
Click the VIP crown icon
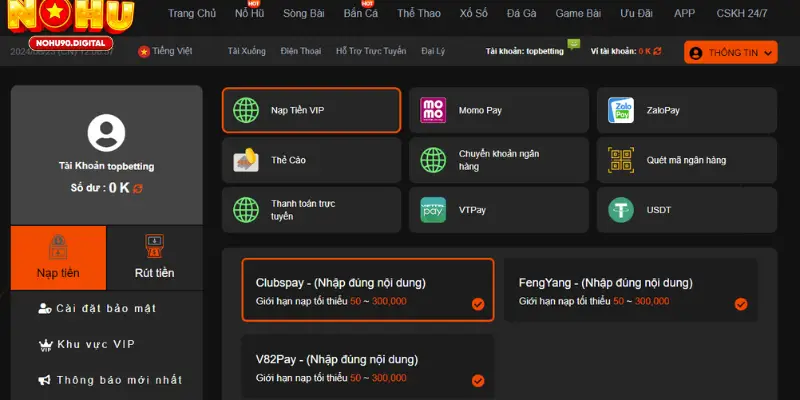(45, 345)
